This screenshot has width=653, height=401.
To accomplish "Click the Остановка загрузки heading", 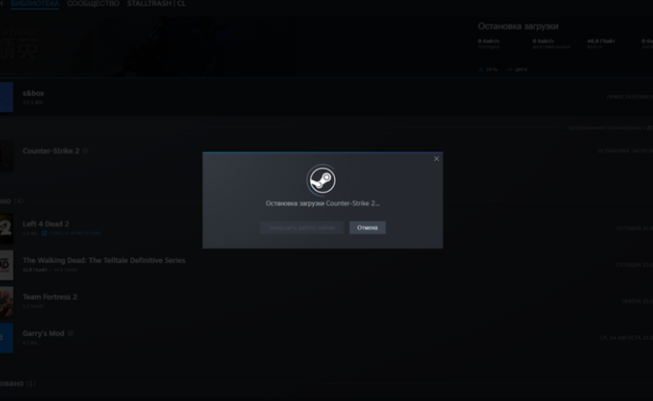I will [x=518, y=26].
